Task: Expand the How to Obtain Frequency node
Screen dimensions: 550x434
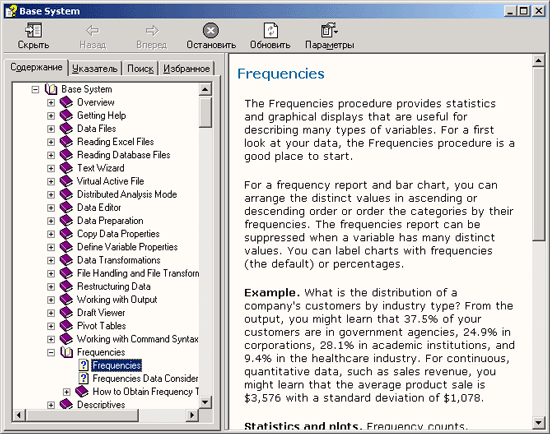Action: click(x=66, y=392)
